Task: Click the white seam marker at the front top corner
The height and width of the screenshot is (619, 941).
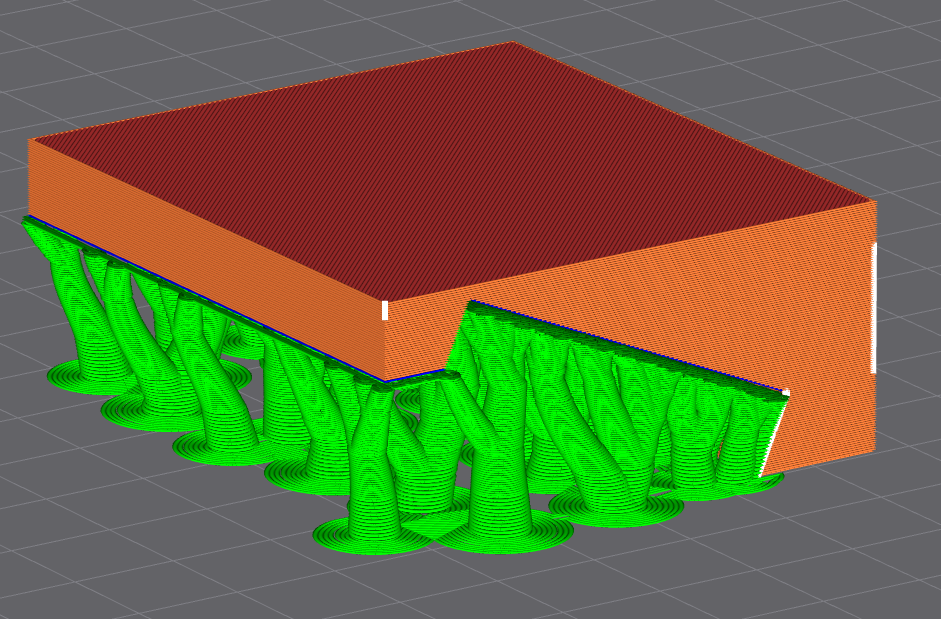Action: (x=385, y=310)
